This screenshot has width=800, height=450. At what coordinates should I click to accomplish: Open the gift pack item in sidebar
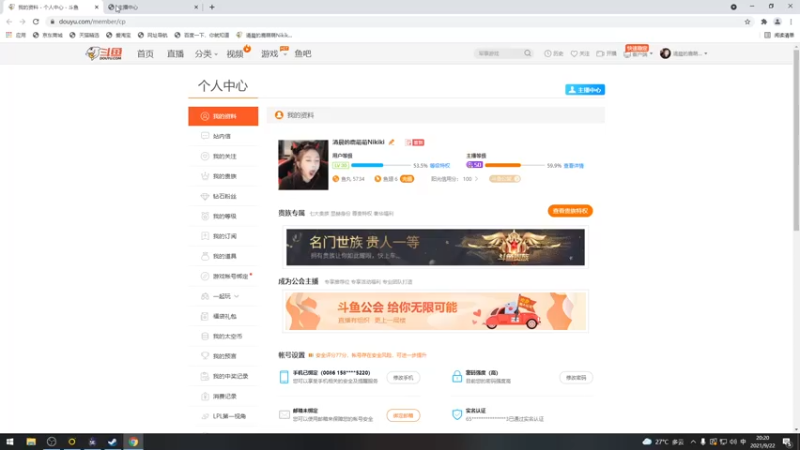pos(223,316)
